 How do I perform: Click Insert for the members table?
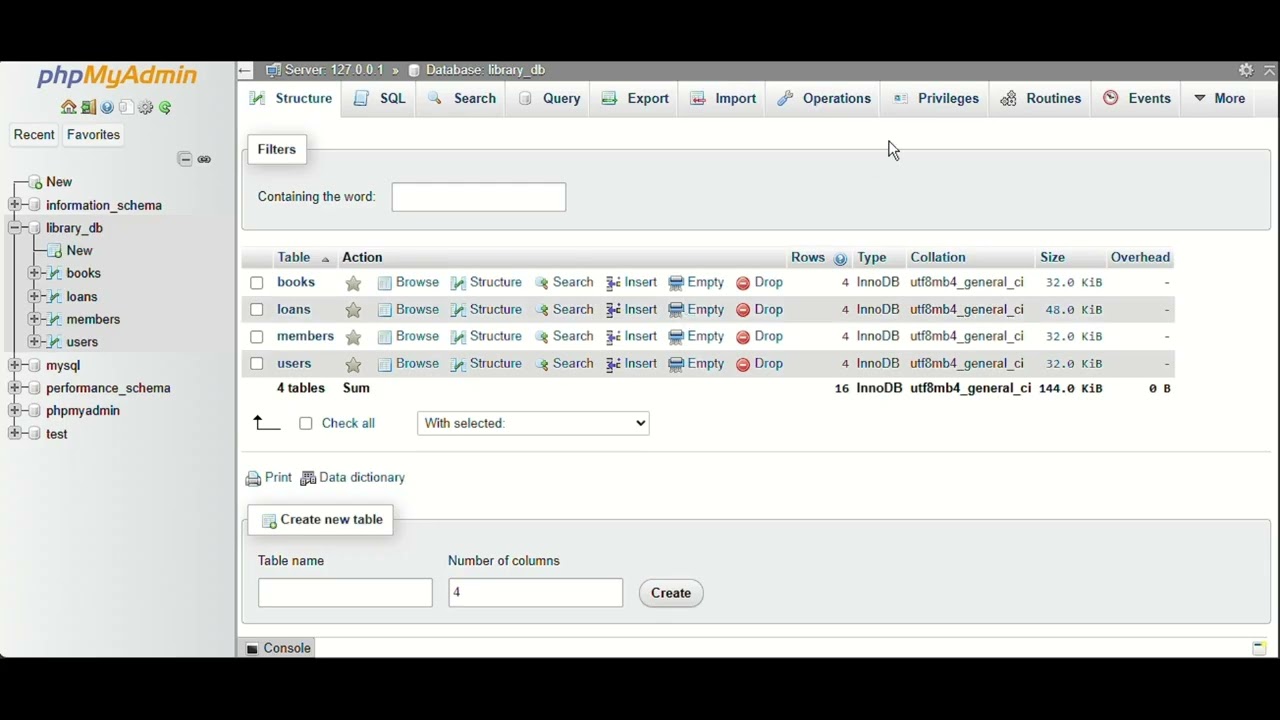pos(631,337)
